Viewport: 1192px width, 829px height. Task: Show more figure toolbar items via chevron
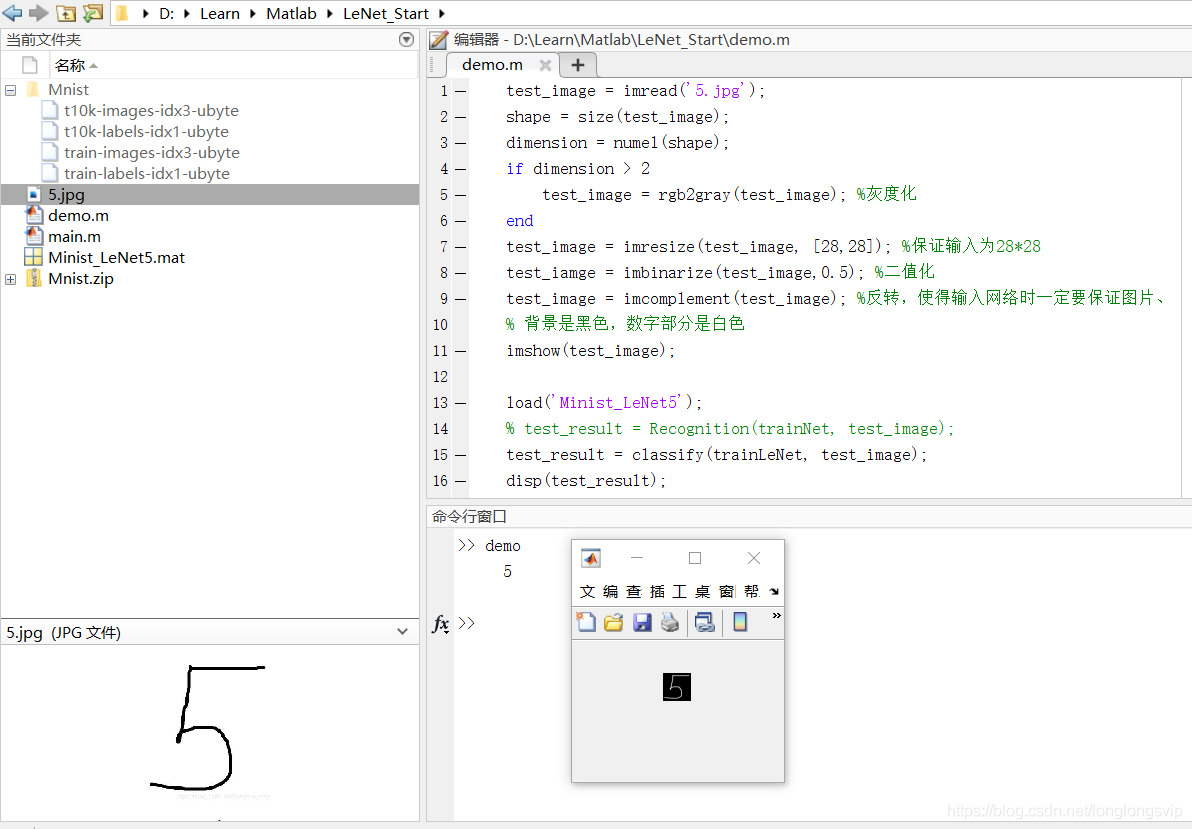pos(776,615)
